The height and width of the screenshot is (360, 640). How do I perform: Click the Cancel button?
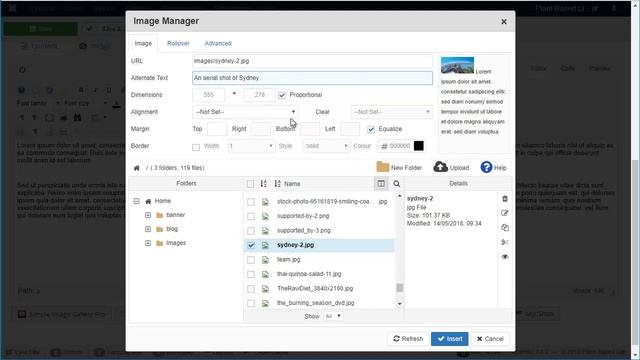click(x=490, y=339)
